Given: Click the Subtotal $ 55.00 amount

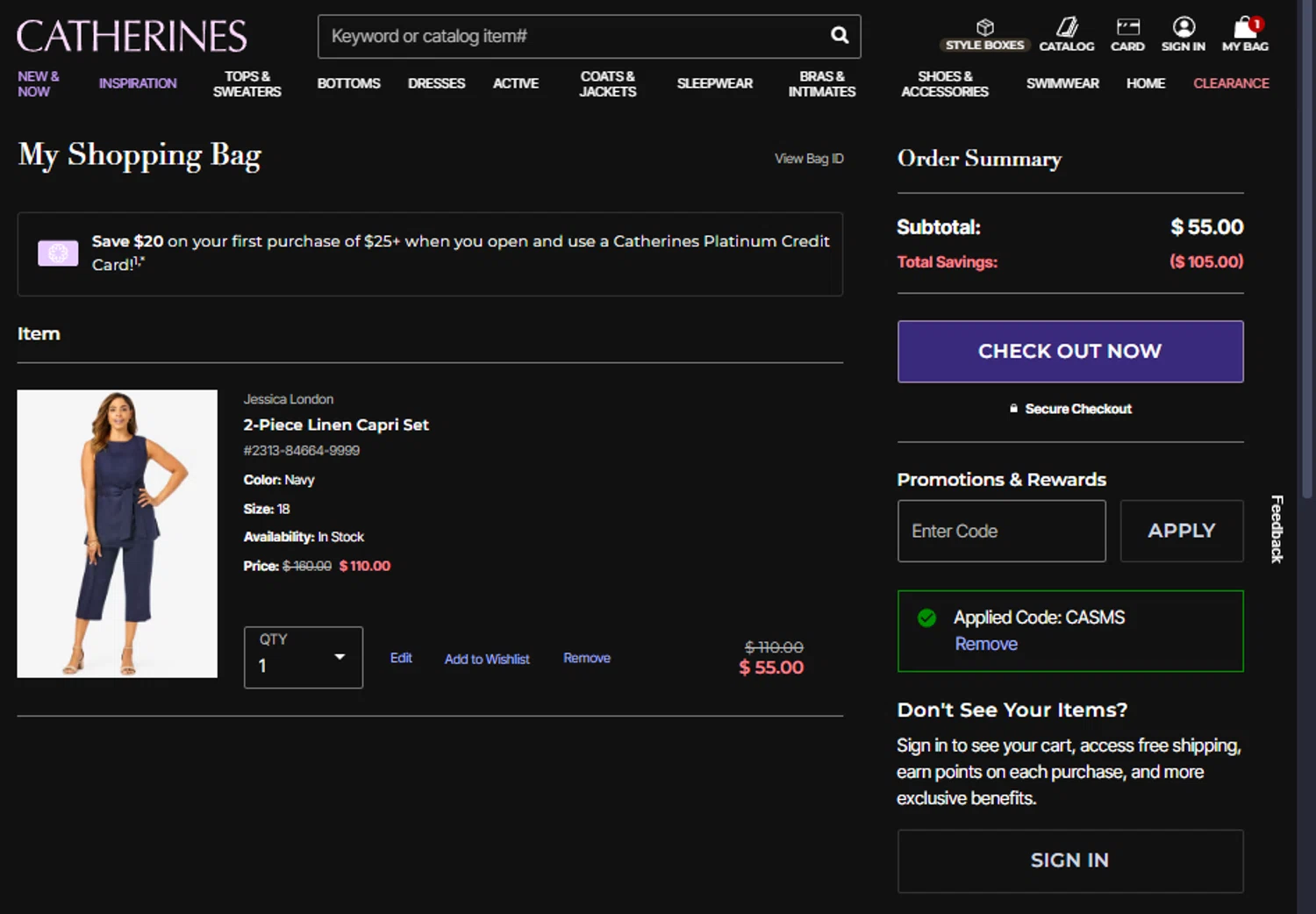Looking at the screenshot, I should 1207,227.
